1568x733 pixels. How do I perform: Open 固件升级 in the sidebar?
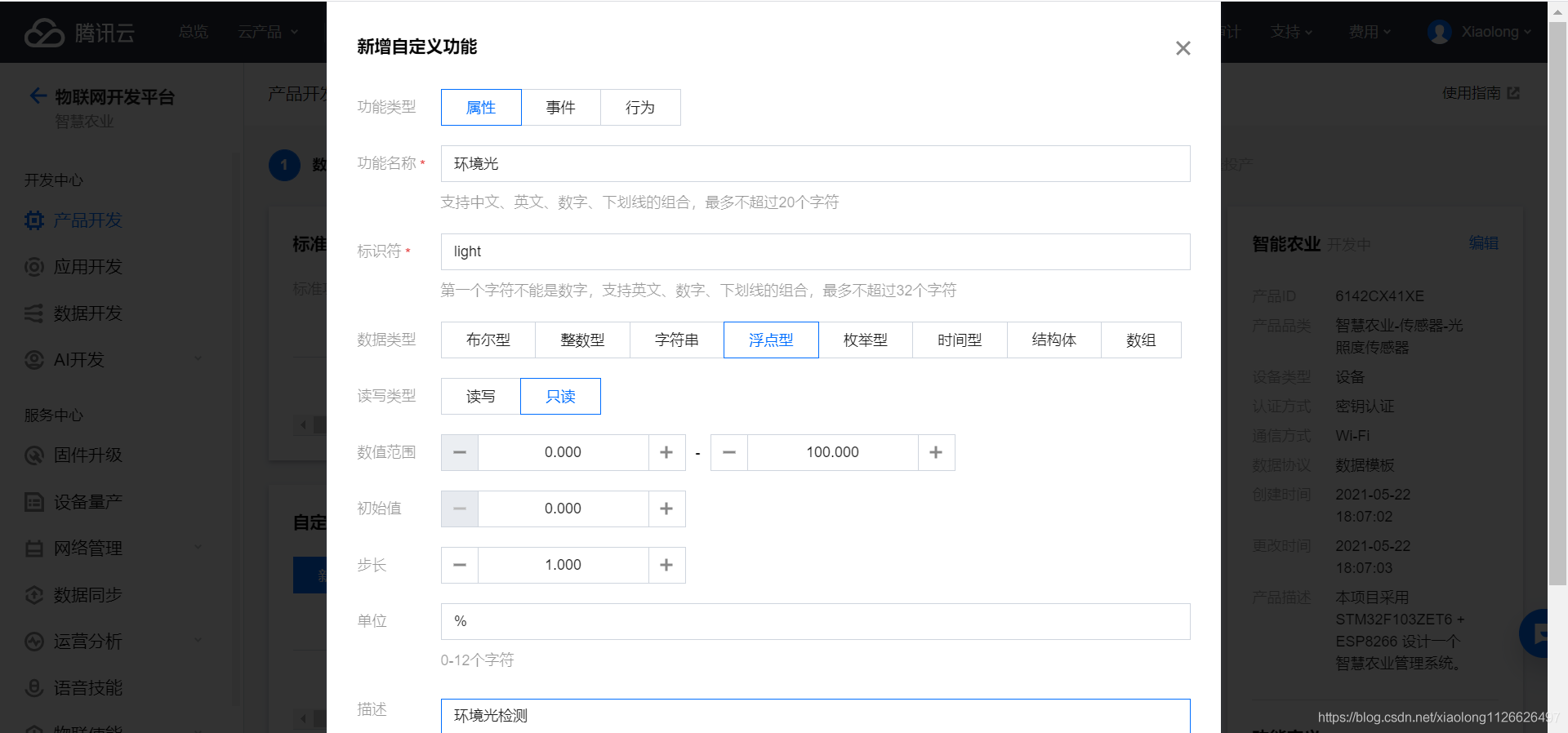click(87, 455)
